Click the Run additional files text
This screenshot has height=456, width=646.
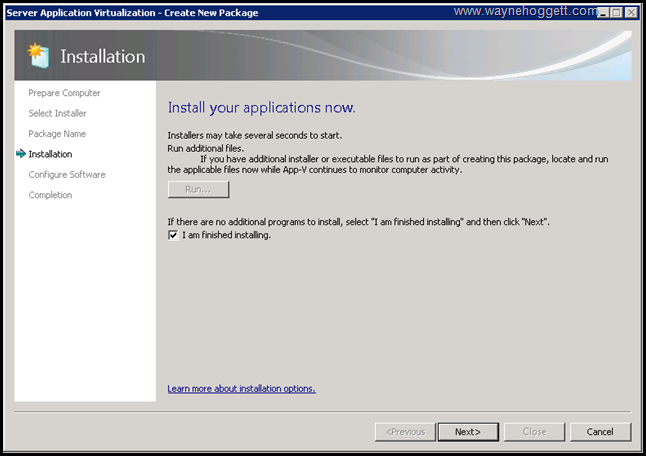point(206,148)
